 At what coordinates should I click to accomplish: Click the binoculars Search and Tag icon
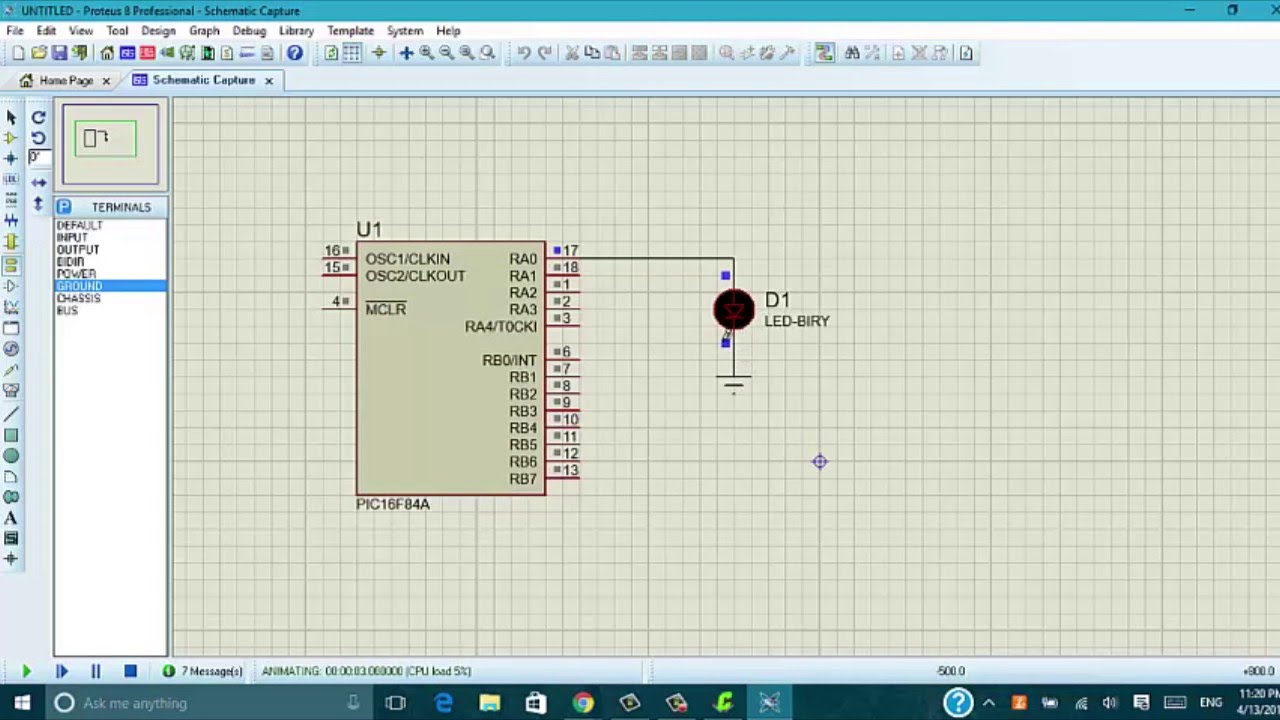point(852,53)
